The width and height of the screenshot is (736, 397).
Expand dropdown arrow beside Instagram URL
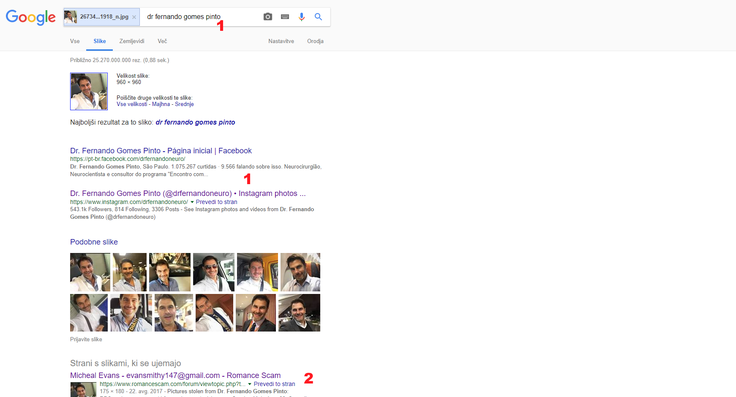(192, 202)
